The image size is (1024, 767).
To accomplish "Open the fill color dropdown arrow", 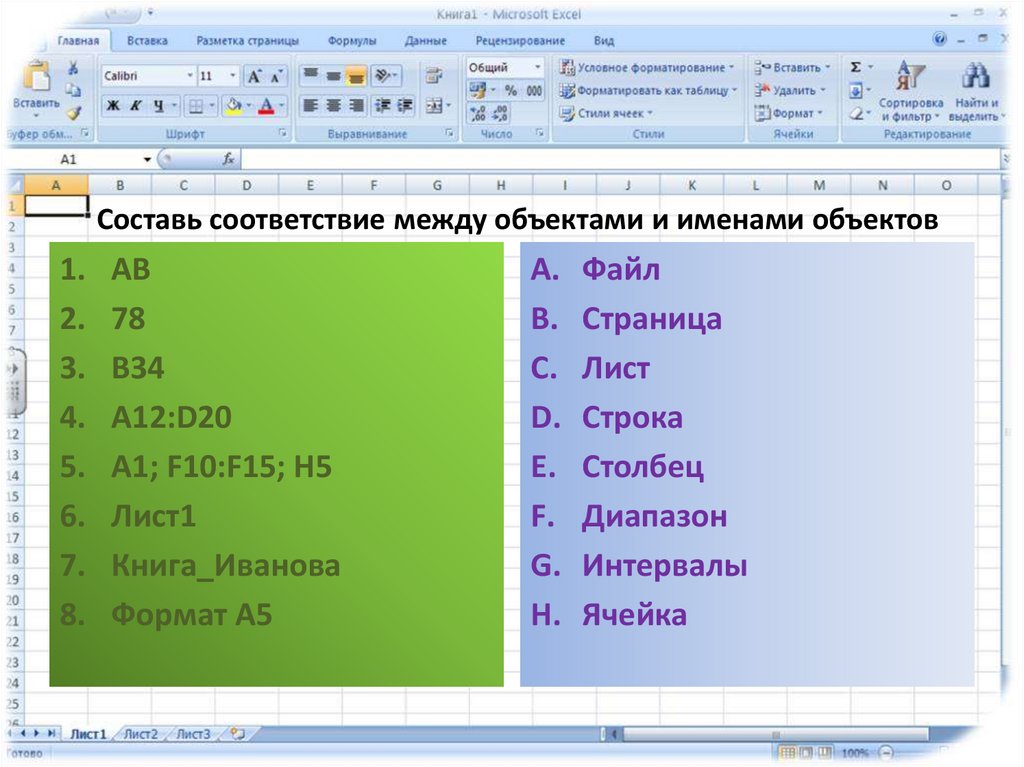I will [249, 105].
